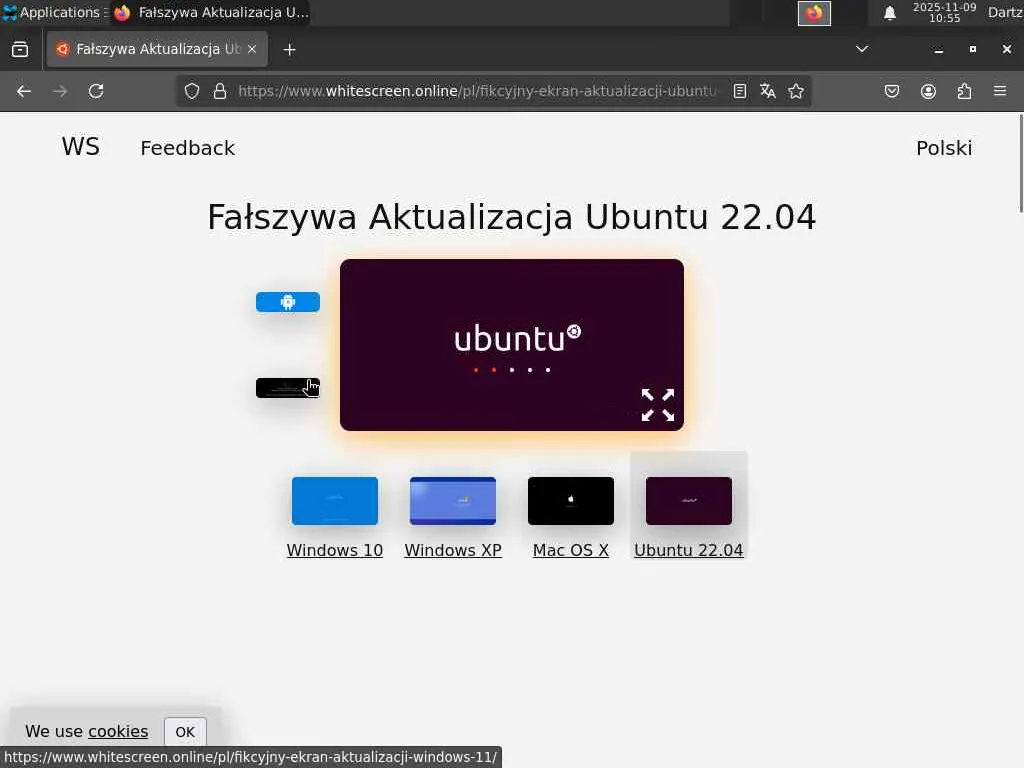Translate this page icon
This screenshot has height=768, width=1024.
pyautogui.click(x=767, y=91)
